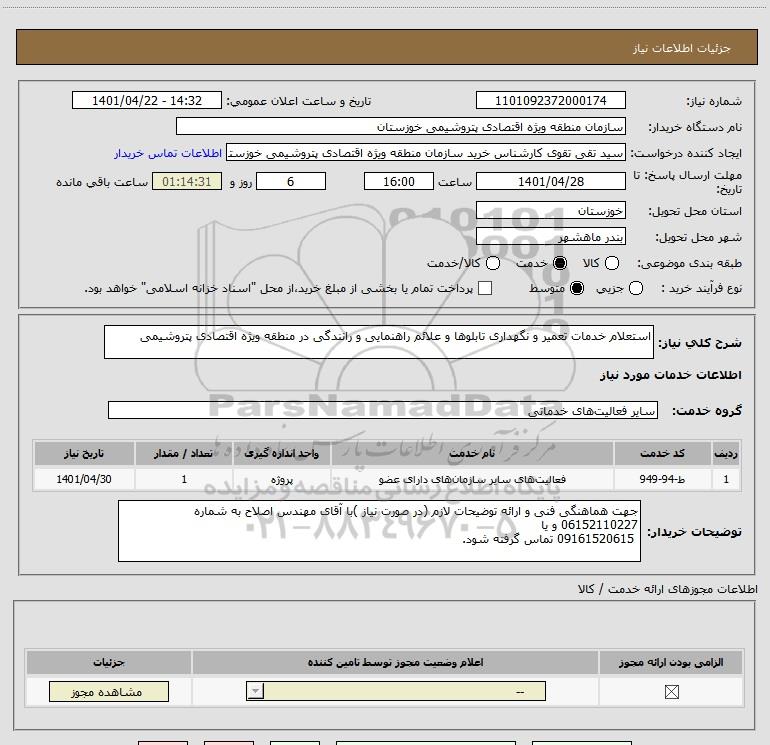The height and width of the screenshot is (745, 770).
Task: Click the remaining days field showing 6
Action: tap(291, 181)
